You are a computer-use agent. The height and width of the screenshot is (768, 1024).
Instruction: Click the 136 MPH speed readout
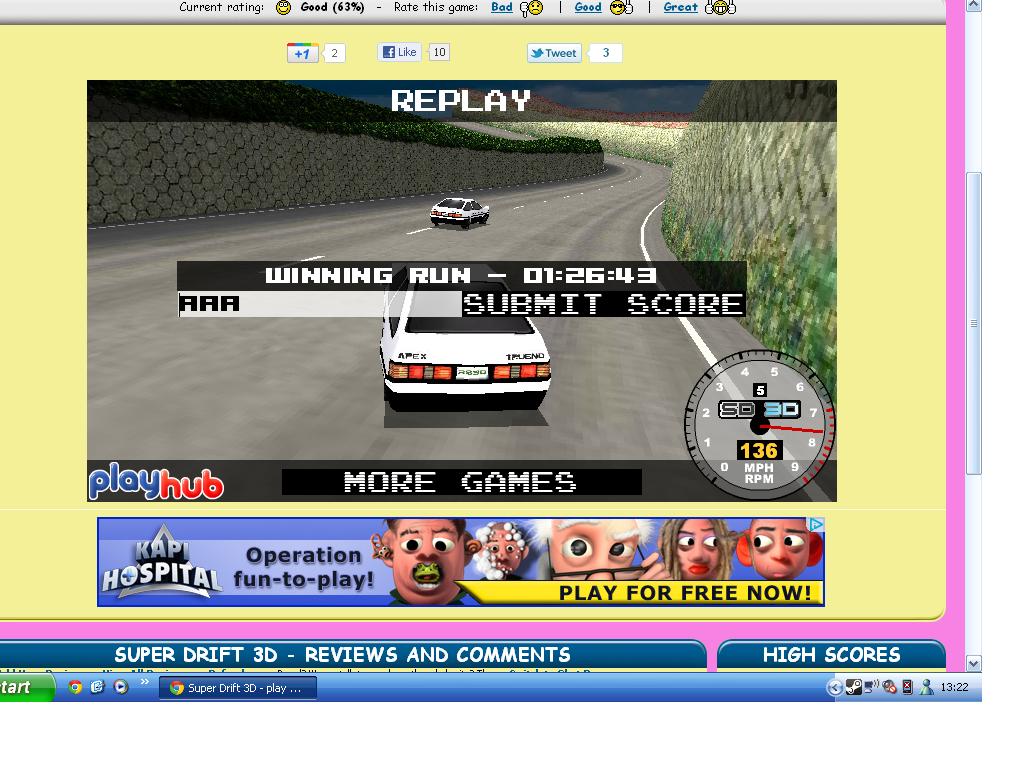[x=758, y=451]
